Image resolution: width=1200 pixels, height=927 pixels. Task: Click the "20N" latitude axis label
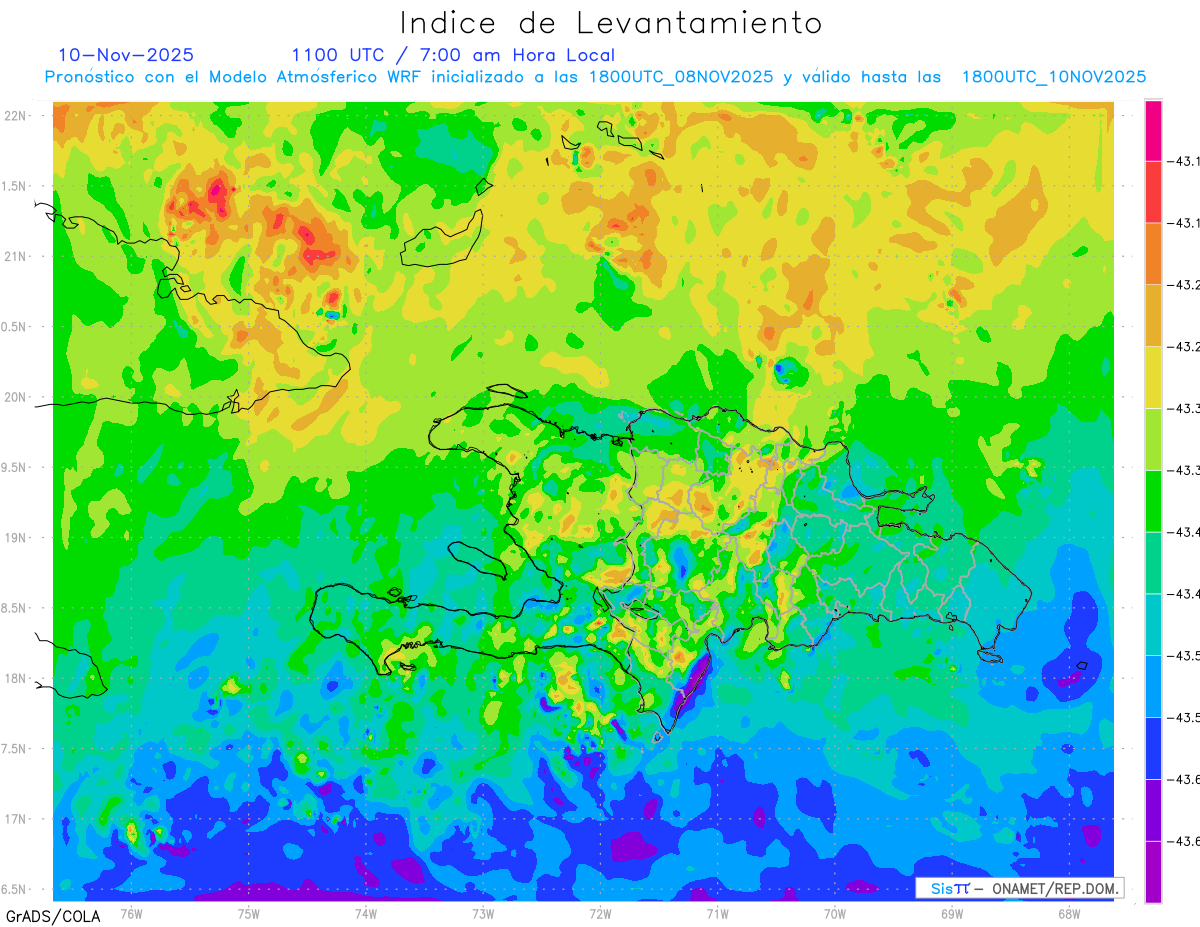click(x=15, y=397)
